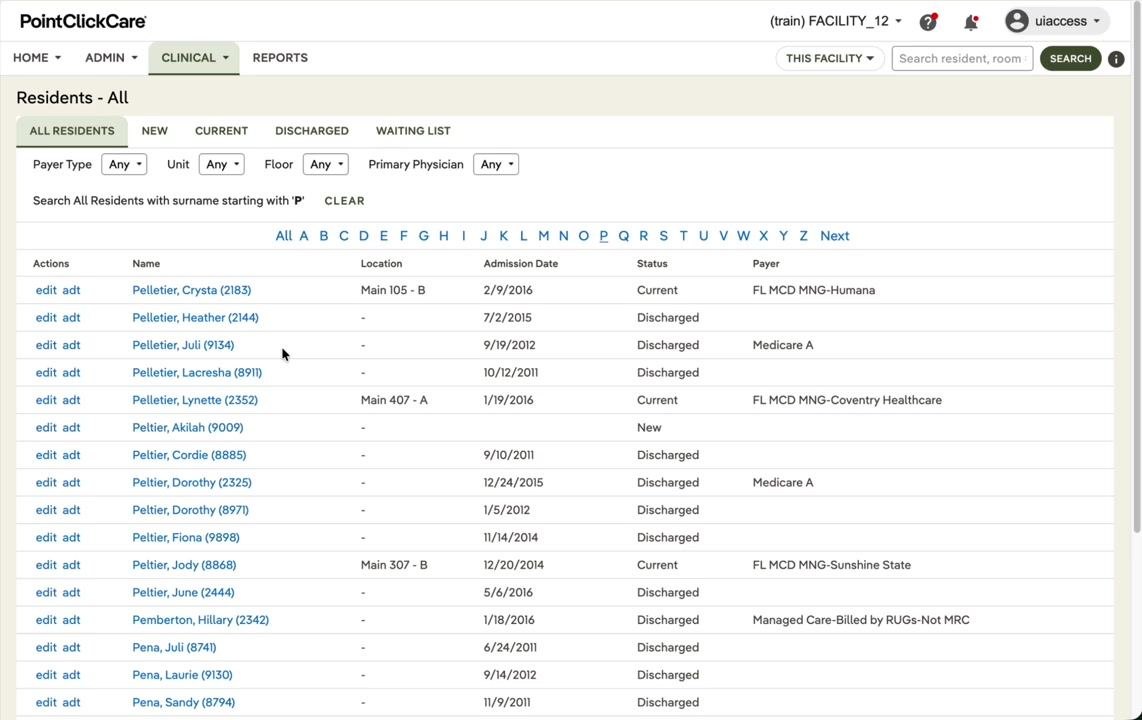This screenshot has height=720, width=1142.
Task: Switch to the DISCHARGED tab
Action: [312, 131]
